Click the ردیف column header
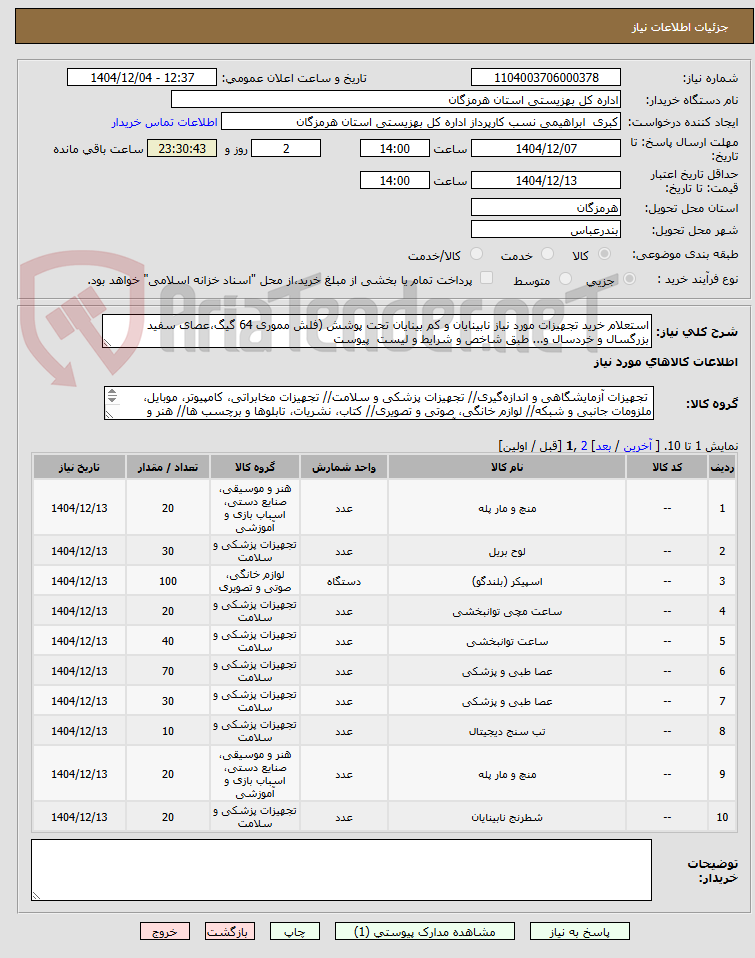The height and width of the screenshot is (958, 755). point(722,467)
